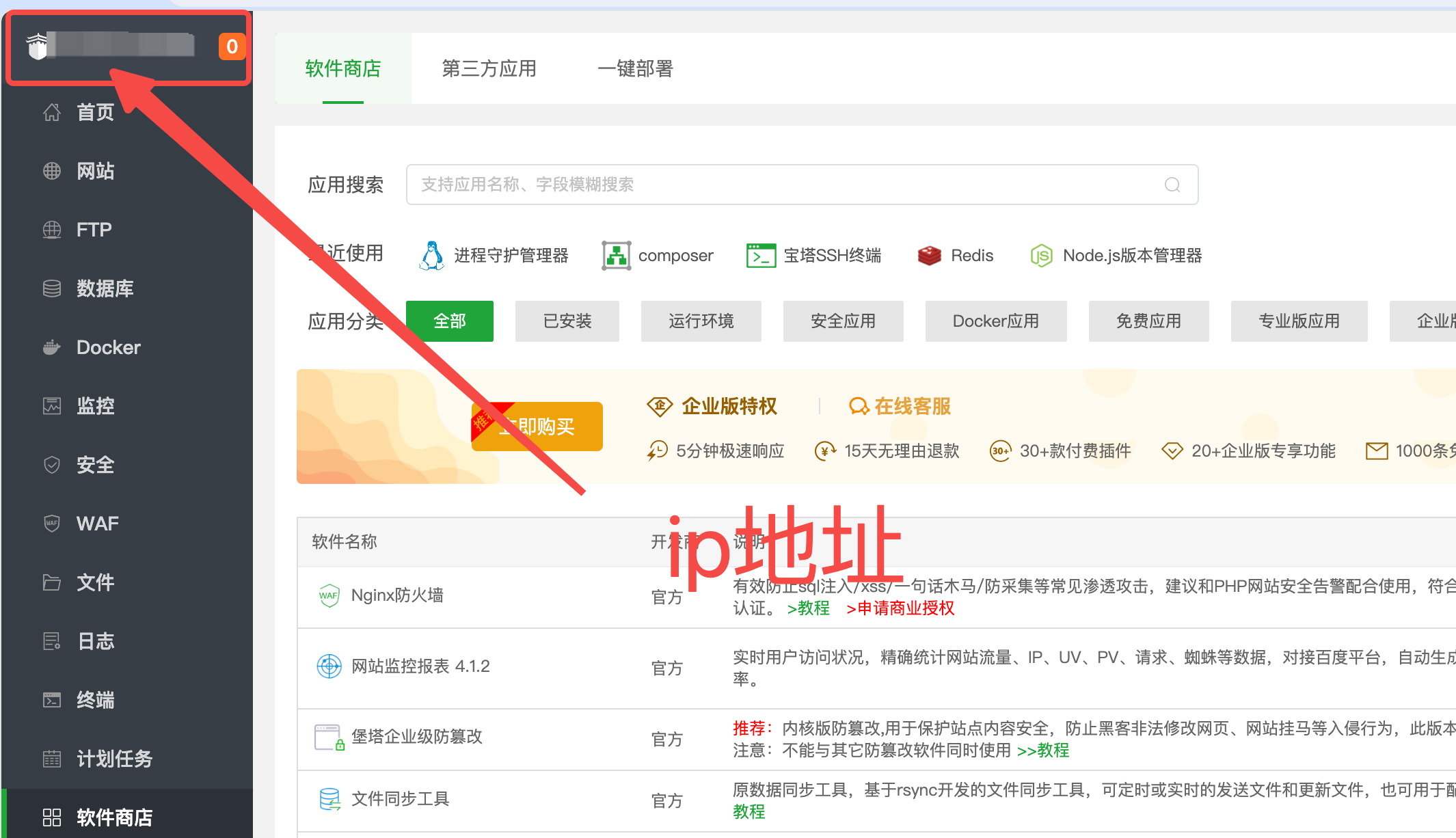Click the database sidebar icon

pos(52,288)
